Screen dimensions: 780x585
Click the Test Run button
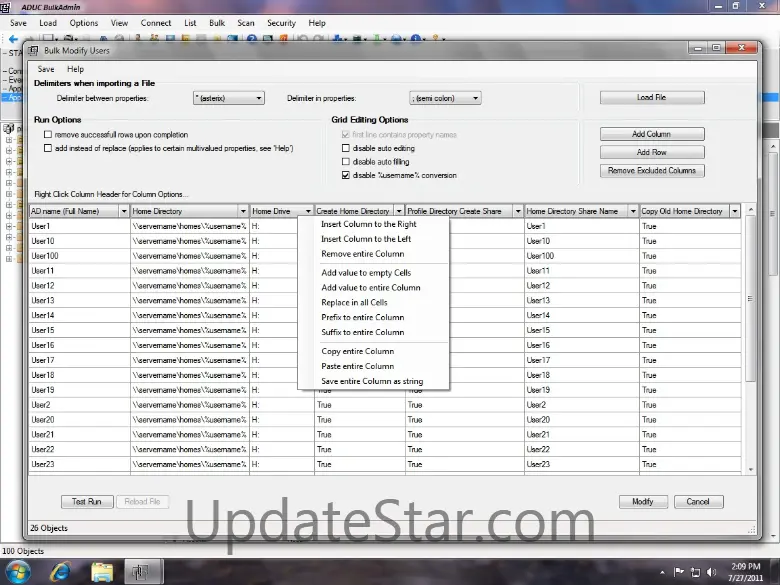pos(87,502)
